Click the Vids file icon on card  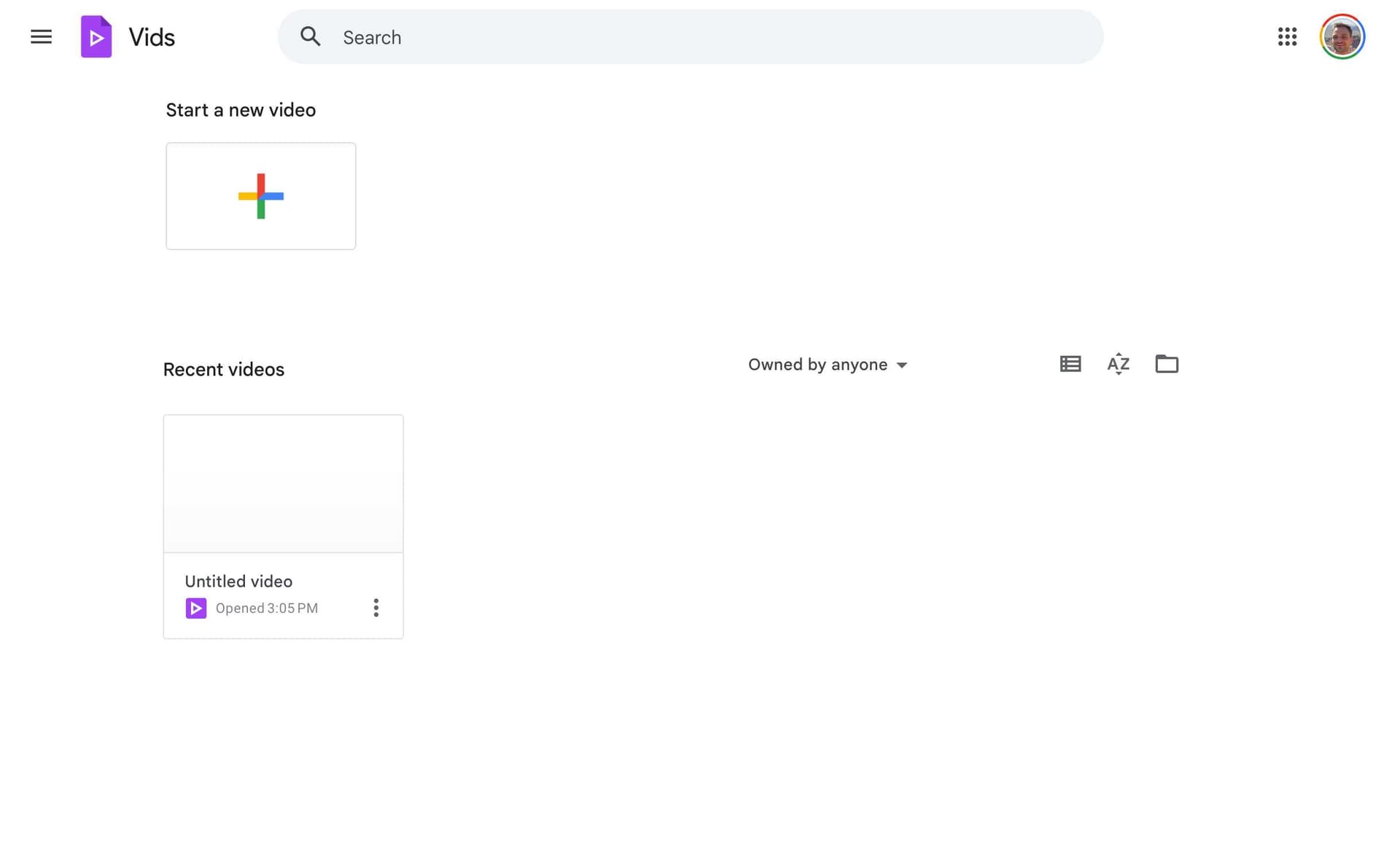(x=195, y=608)
